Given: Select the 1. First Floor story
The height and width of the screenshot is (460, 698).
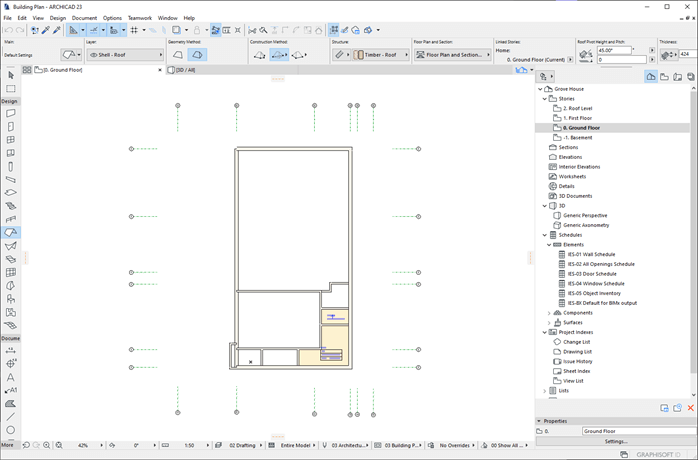Looking at the screenshot, I should [x=577, y=118].
